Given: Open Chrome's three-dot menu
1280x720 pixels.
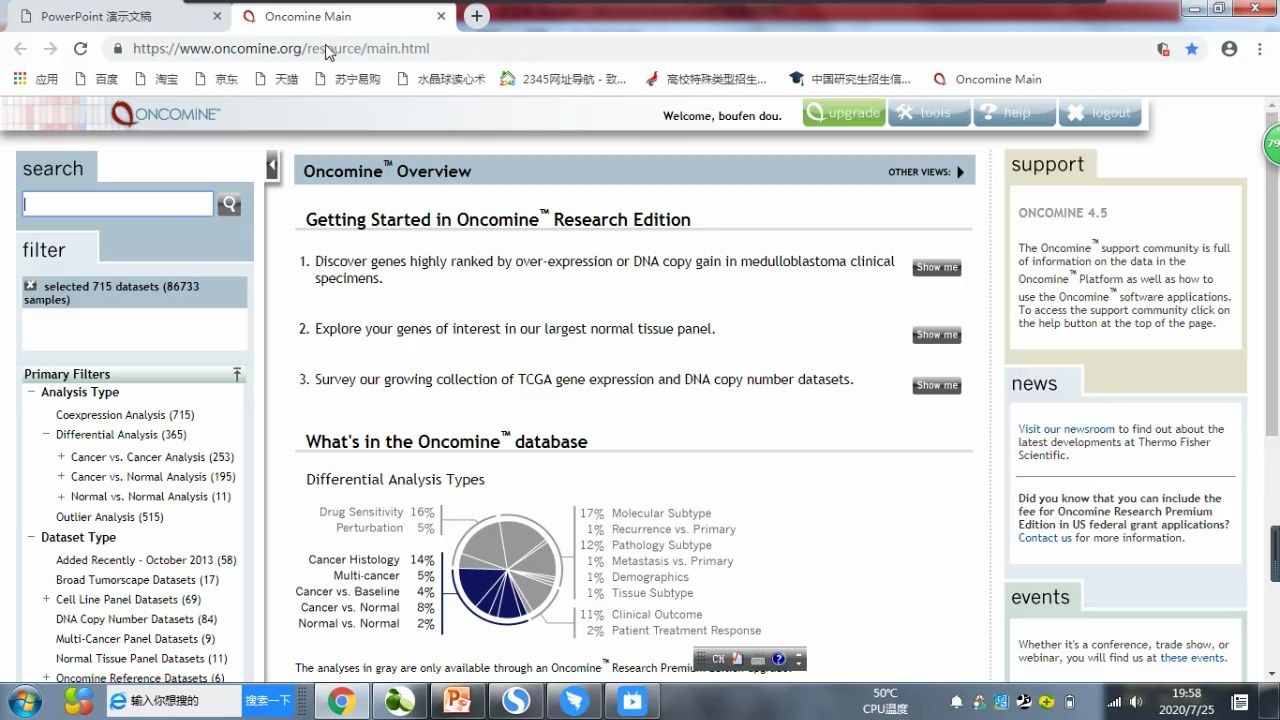Looking at the screenshot, I should [x=1259, y=48].
